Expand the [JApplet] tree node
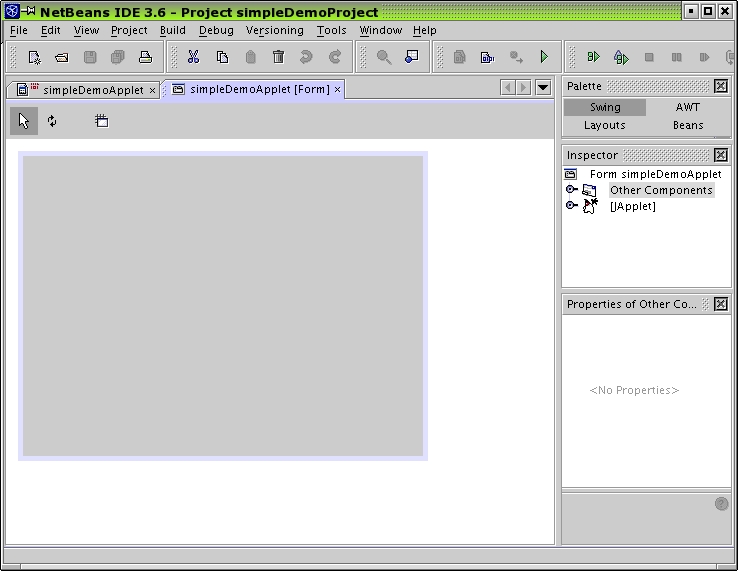 pos(571,206)
